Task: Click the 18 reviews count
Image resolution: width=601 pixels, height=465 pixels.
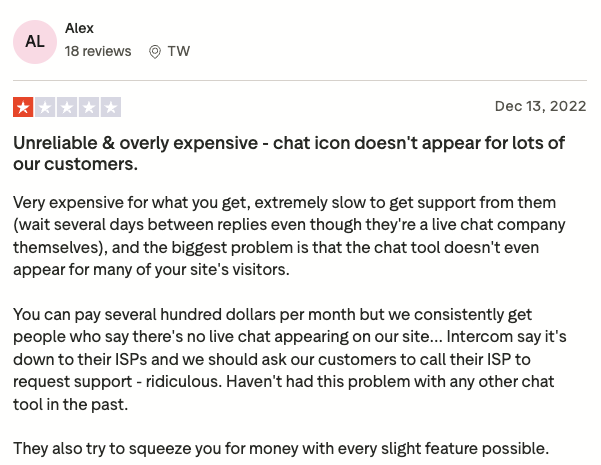Action: coord(98,51)
